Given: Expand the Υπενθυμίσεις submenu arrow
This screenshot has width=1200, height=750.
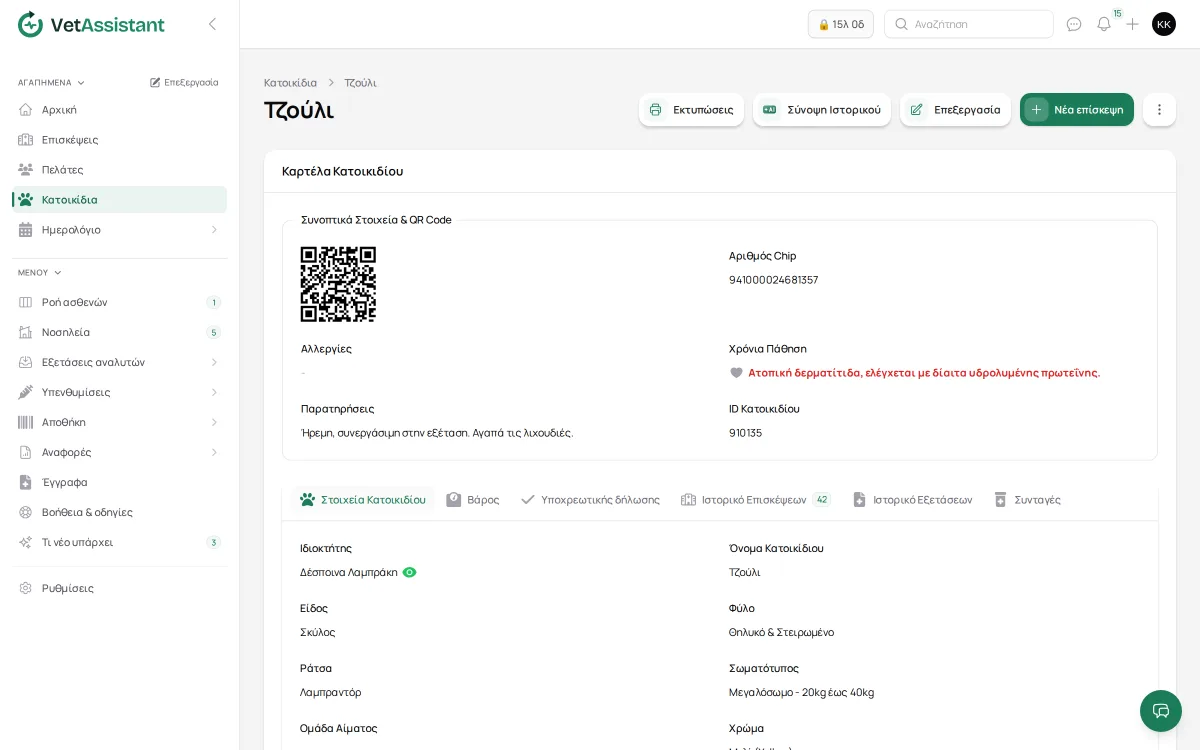Looking at the screenshot, I should [214, 392].
